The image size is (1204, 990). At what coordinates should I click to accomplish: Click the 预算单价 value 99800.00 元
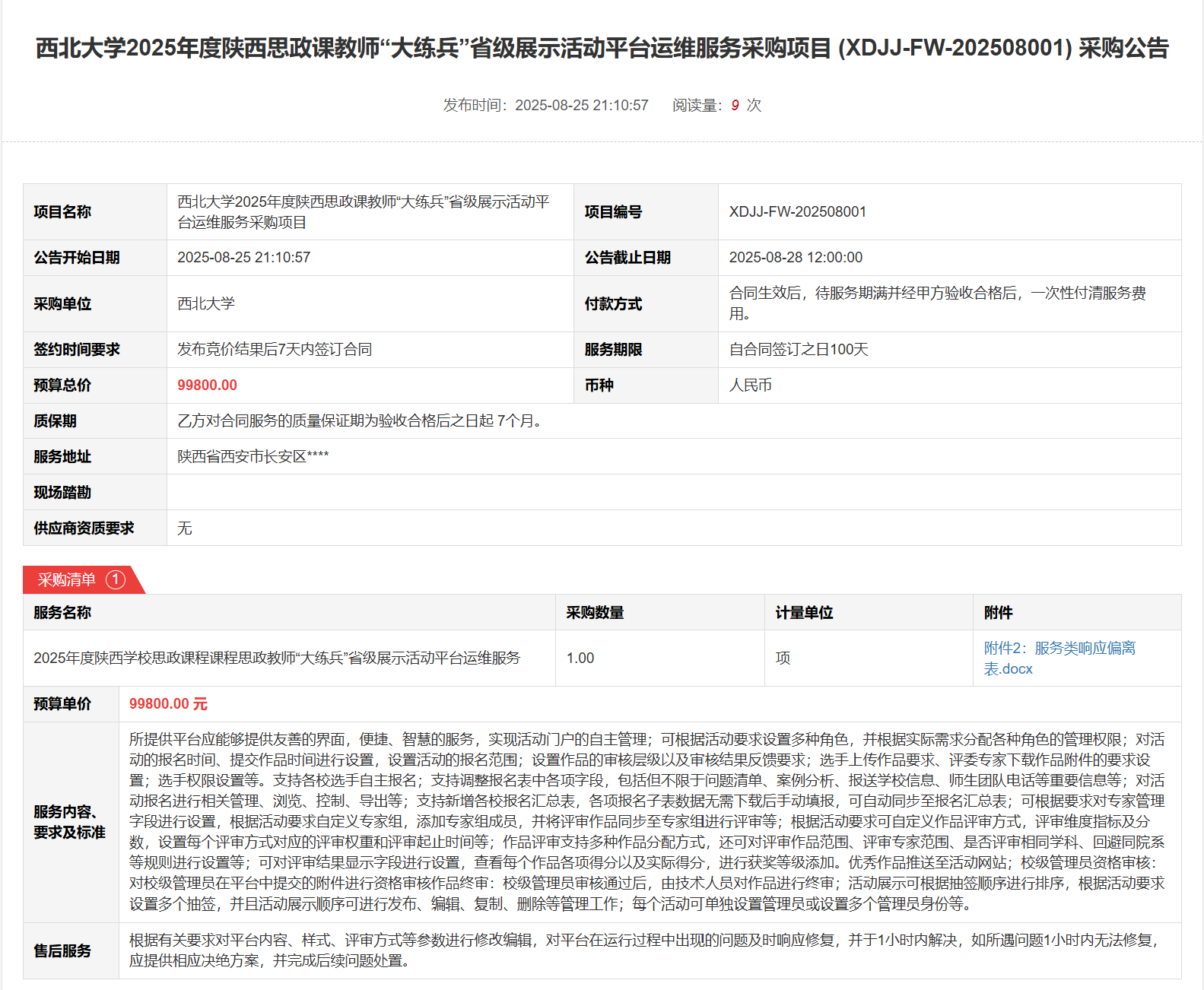tap(168, 704)
